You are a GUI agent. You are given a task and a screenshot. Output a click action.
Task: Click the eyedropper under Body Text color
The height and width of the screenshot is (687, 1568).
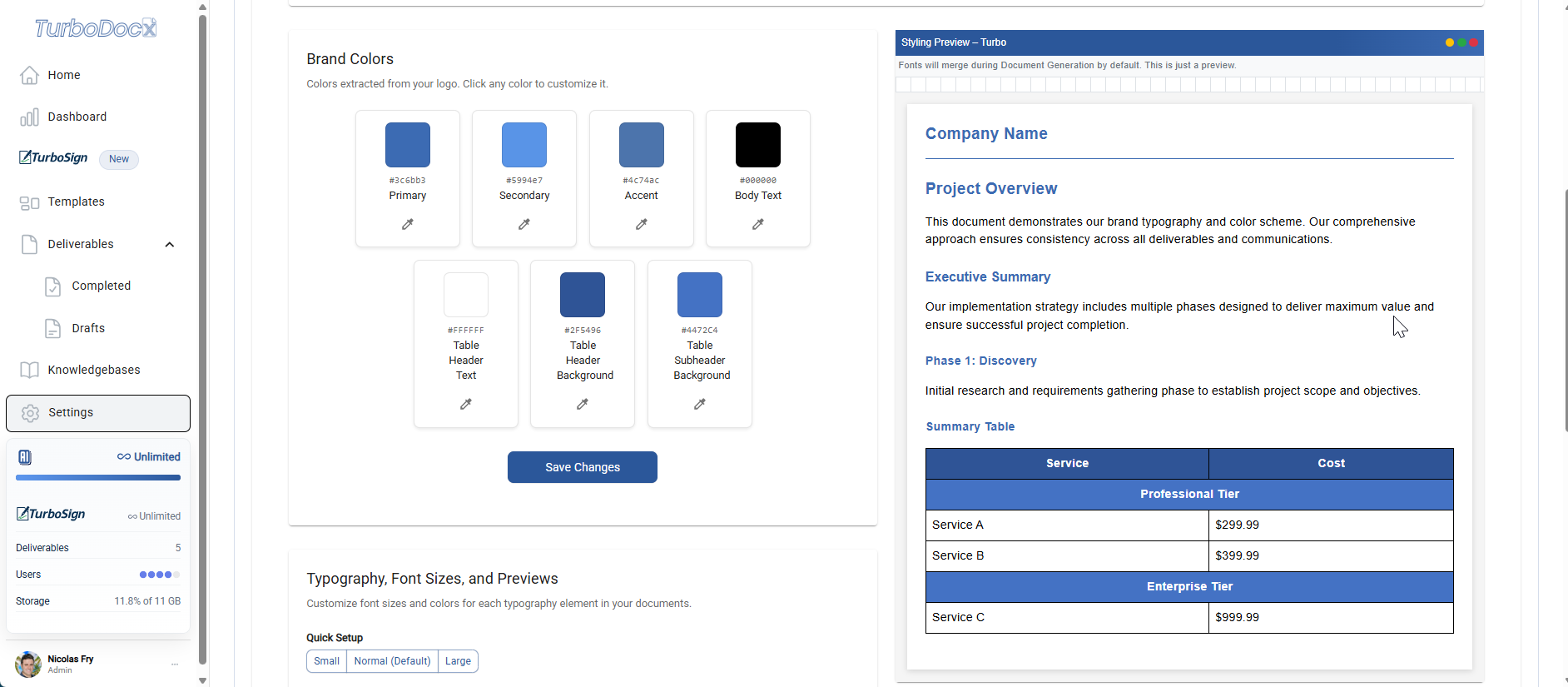coord(758,224)
